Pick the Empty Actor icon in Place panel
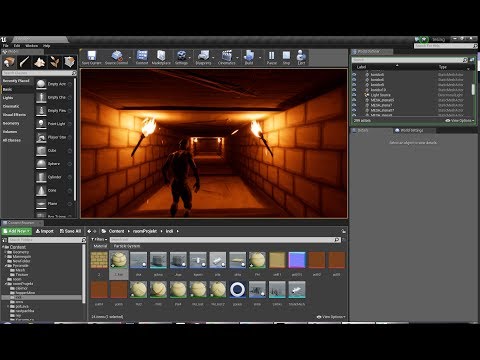Screen dimensions: 480x360 tap(41, 84)
